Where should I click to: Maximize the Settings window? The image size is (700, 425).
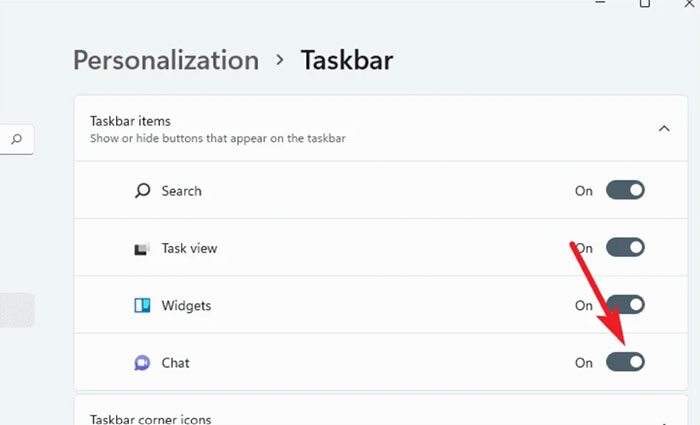[645, 4]
